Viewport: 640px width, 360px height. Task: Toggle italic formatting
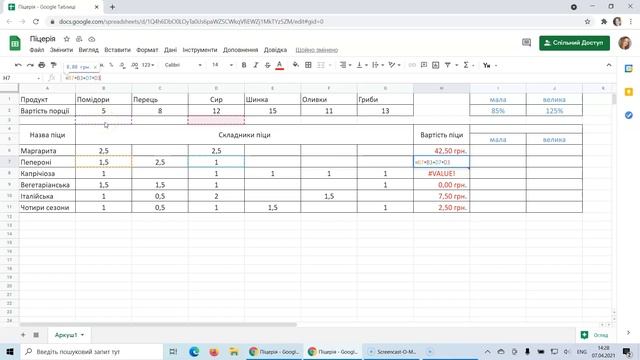tap(256, 65)
